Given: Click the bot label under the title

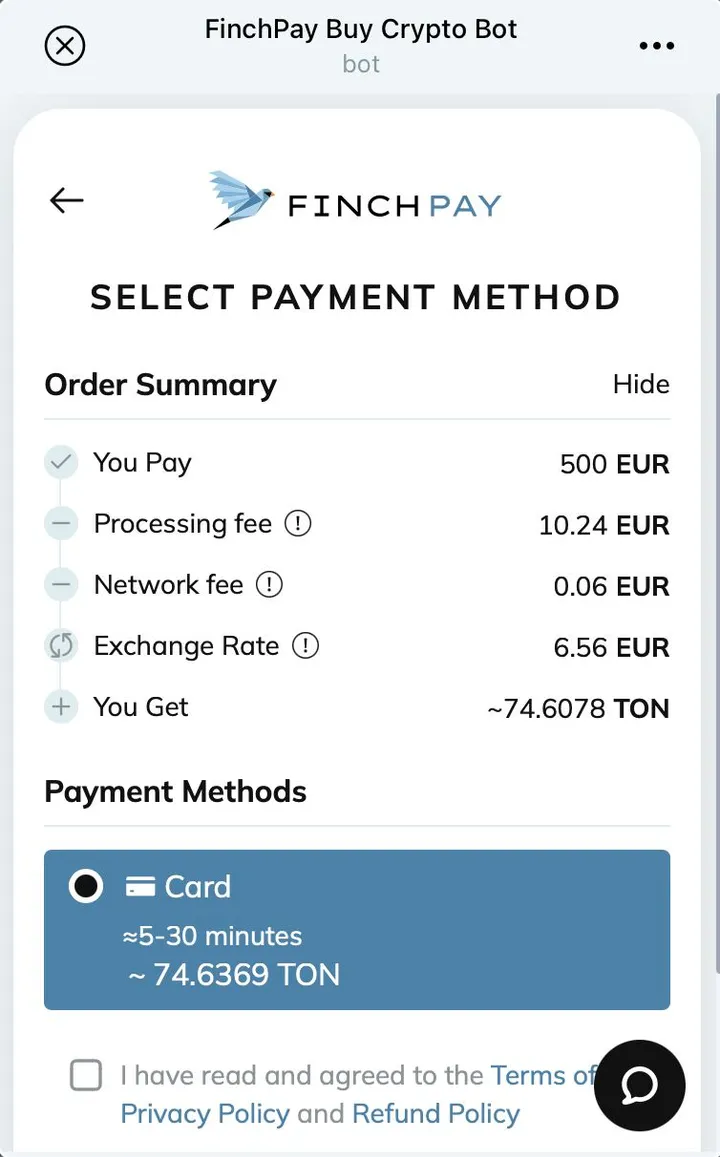Looking at the screenshot, I should point(361,63).
